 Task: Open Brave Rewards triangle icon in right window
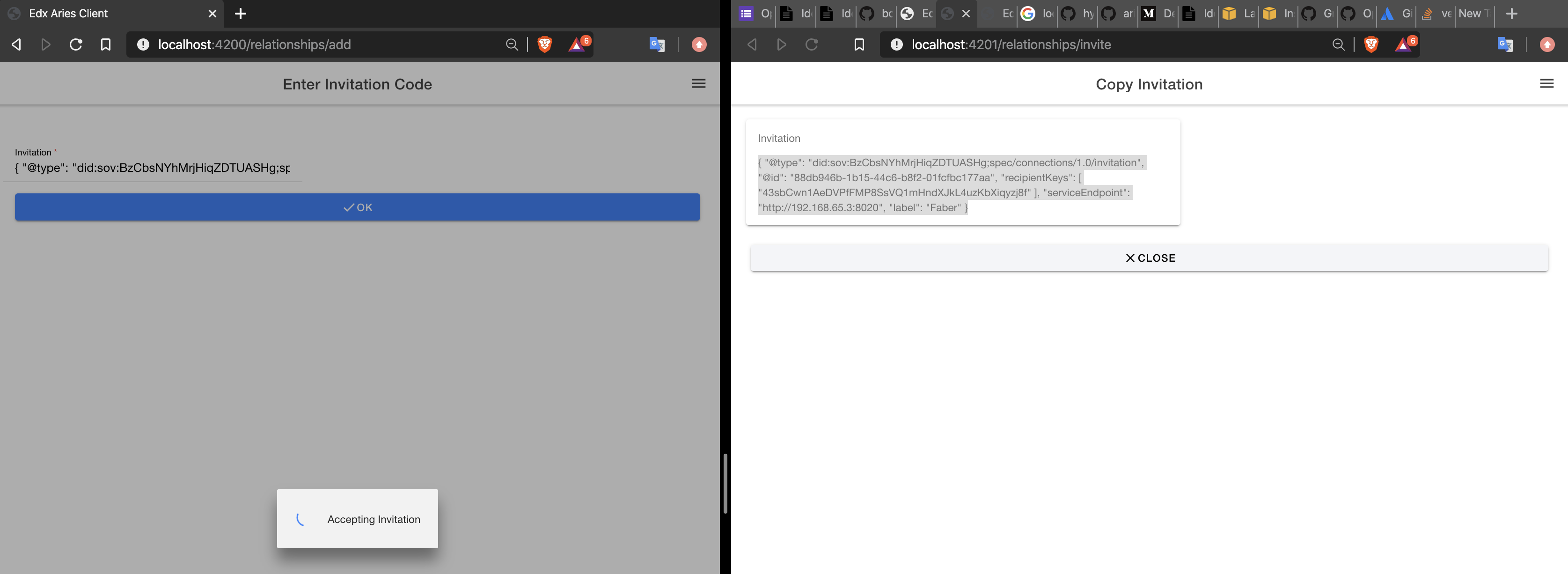tap(1402, 44)
